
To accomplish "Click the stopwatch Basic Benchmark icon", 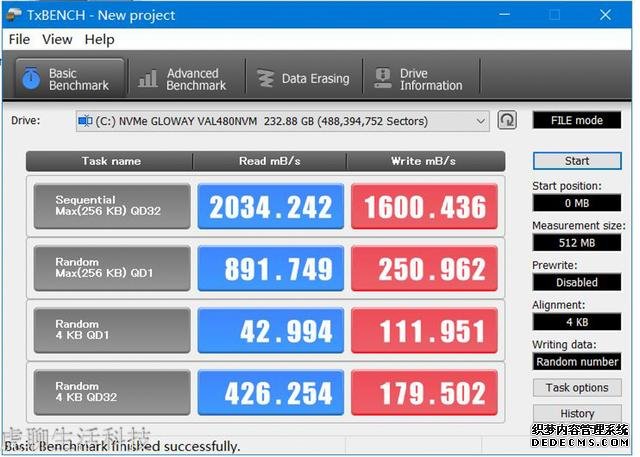I will 31,78.
